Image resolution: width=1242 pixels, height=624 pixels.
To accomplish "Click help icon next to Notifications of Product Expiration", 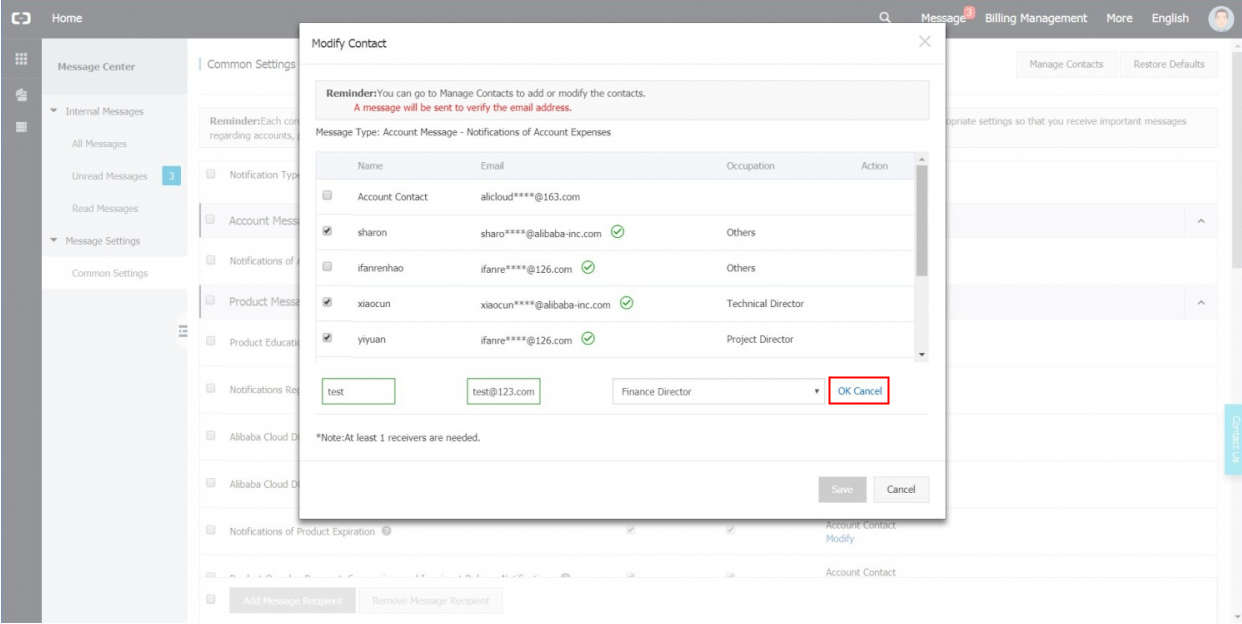I will pyautogui.click(x=385, y=531).
